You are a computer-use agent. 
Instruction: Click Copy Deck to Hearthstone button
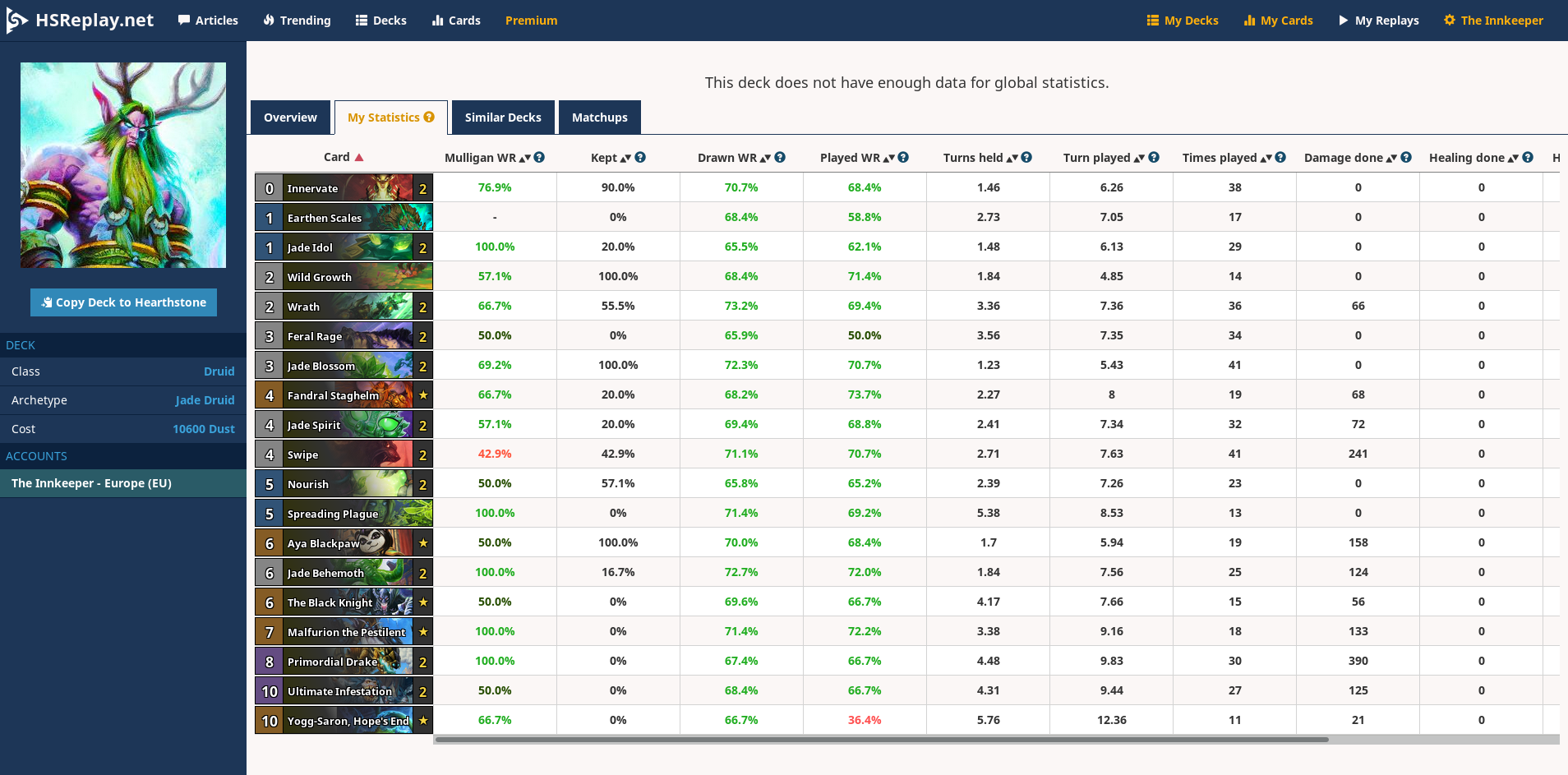[123, 302]
